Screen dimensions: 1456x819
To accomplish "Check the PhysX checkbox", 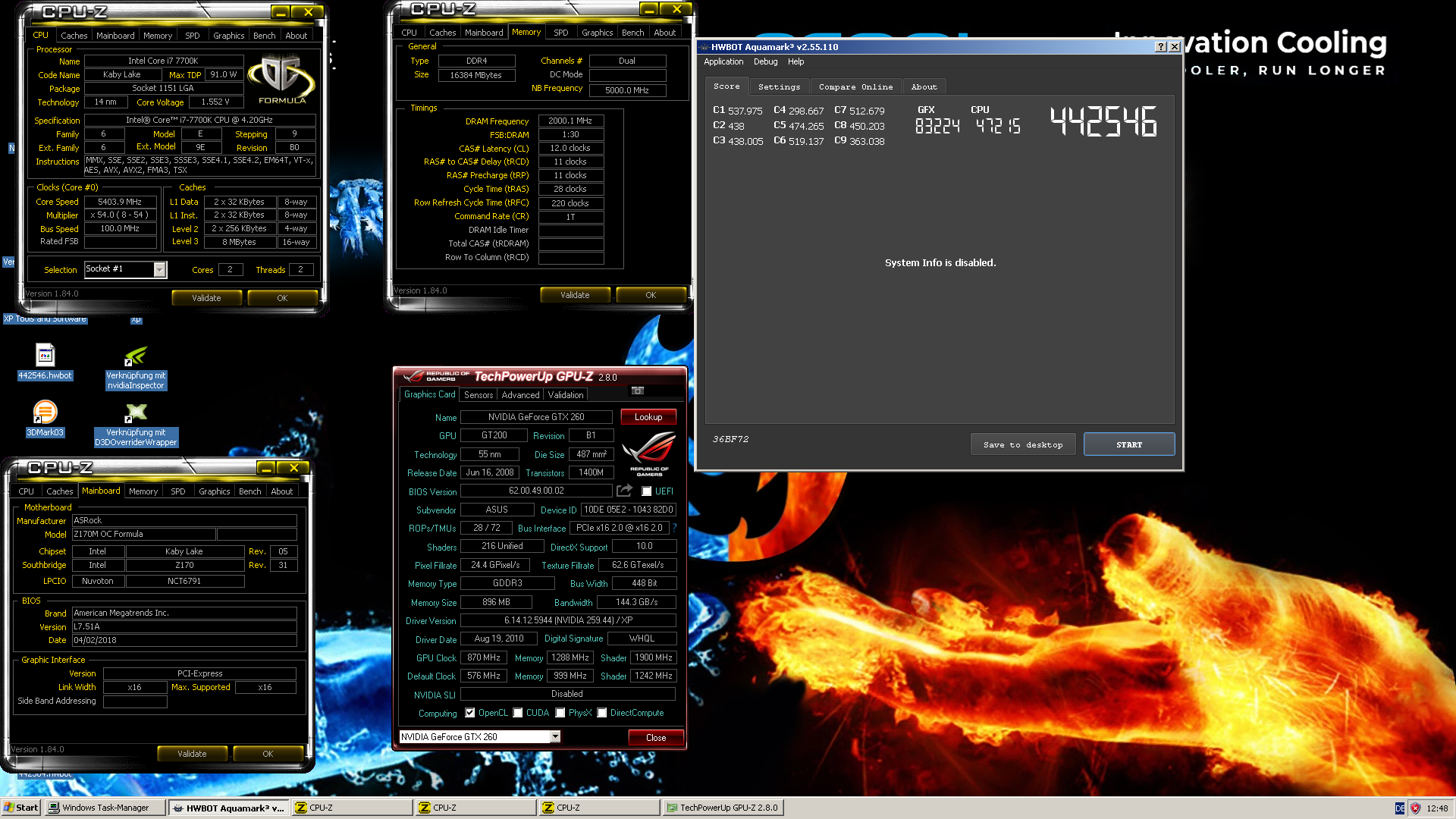I will pos(560,713).
